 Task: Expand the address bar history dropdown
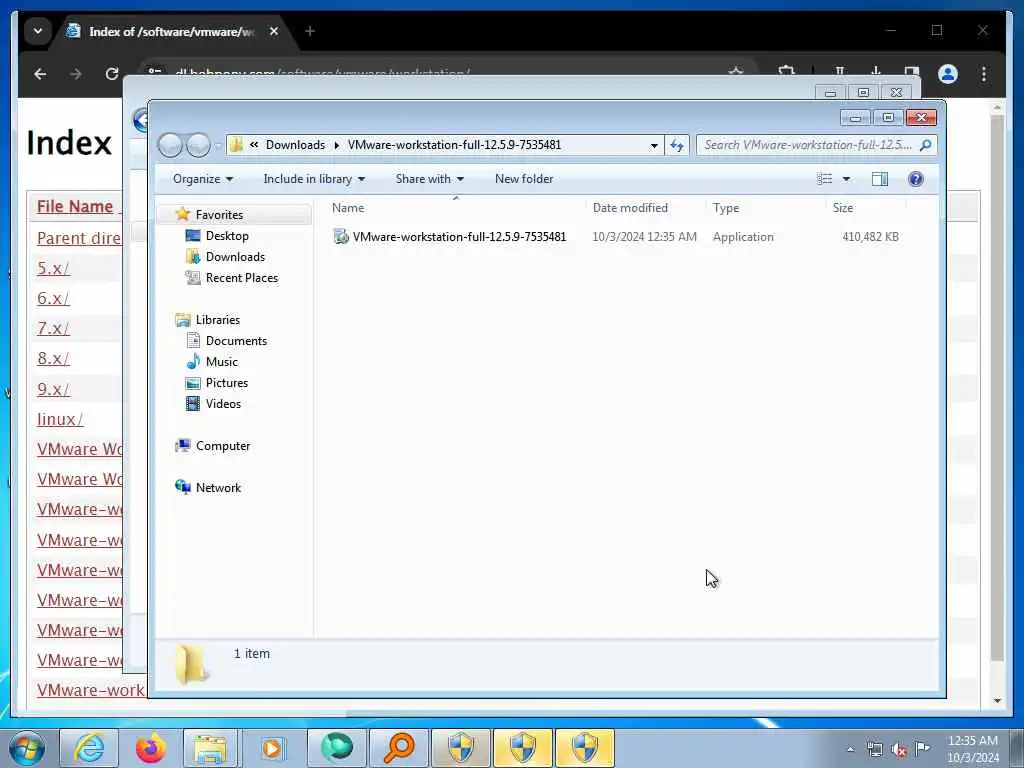(654, 146)
